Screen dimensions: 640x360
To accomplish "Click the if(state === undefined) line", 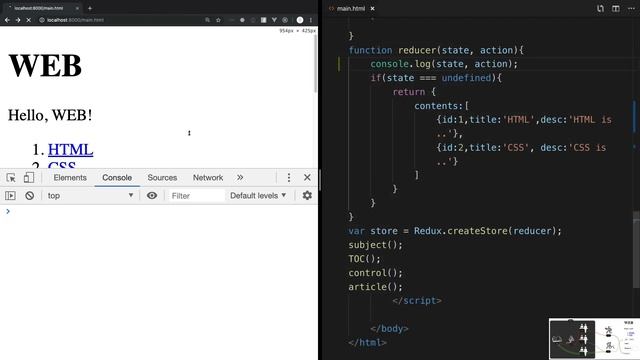I will [x=436, y=78].
